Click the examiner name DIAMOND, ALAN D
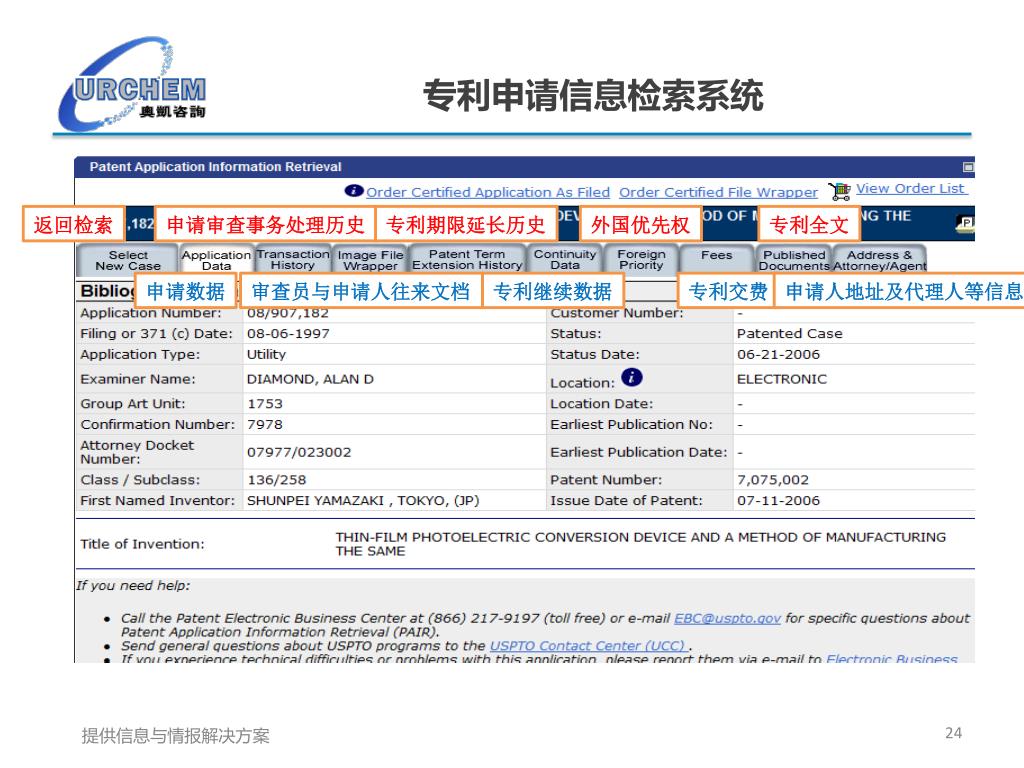Image resolution: width=1024 pixels, height=768 pixels. 310,379
